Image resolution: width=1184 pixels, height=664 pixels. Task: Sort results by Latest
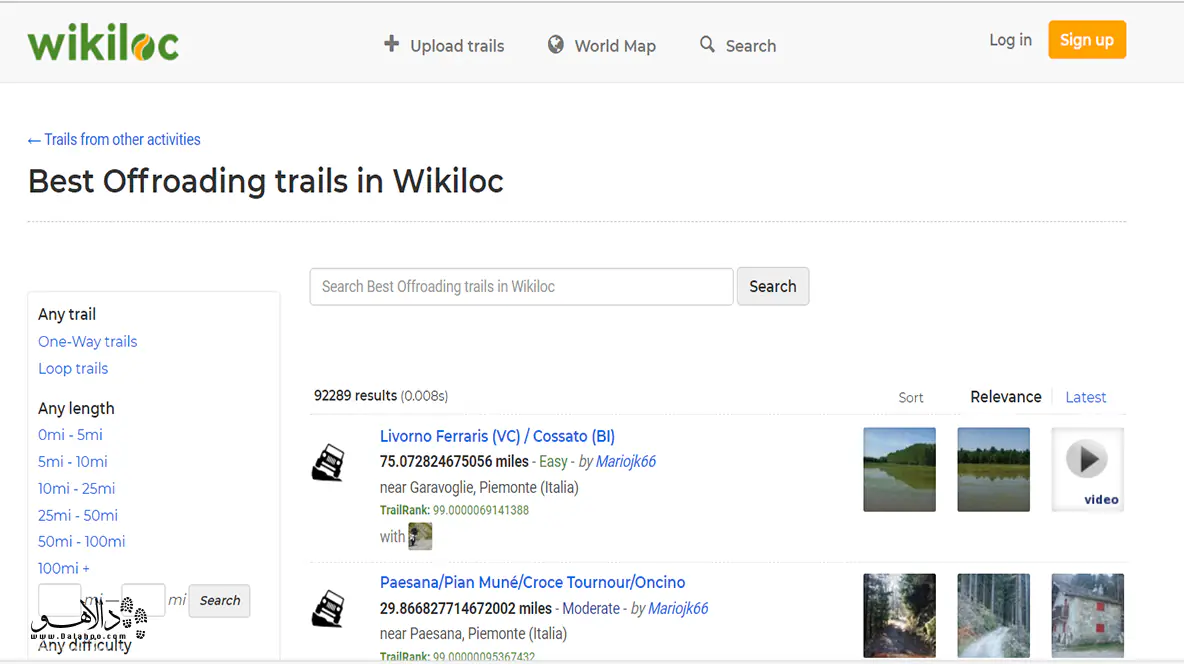pos(1086,397)
